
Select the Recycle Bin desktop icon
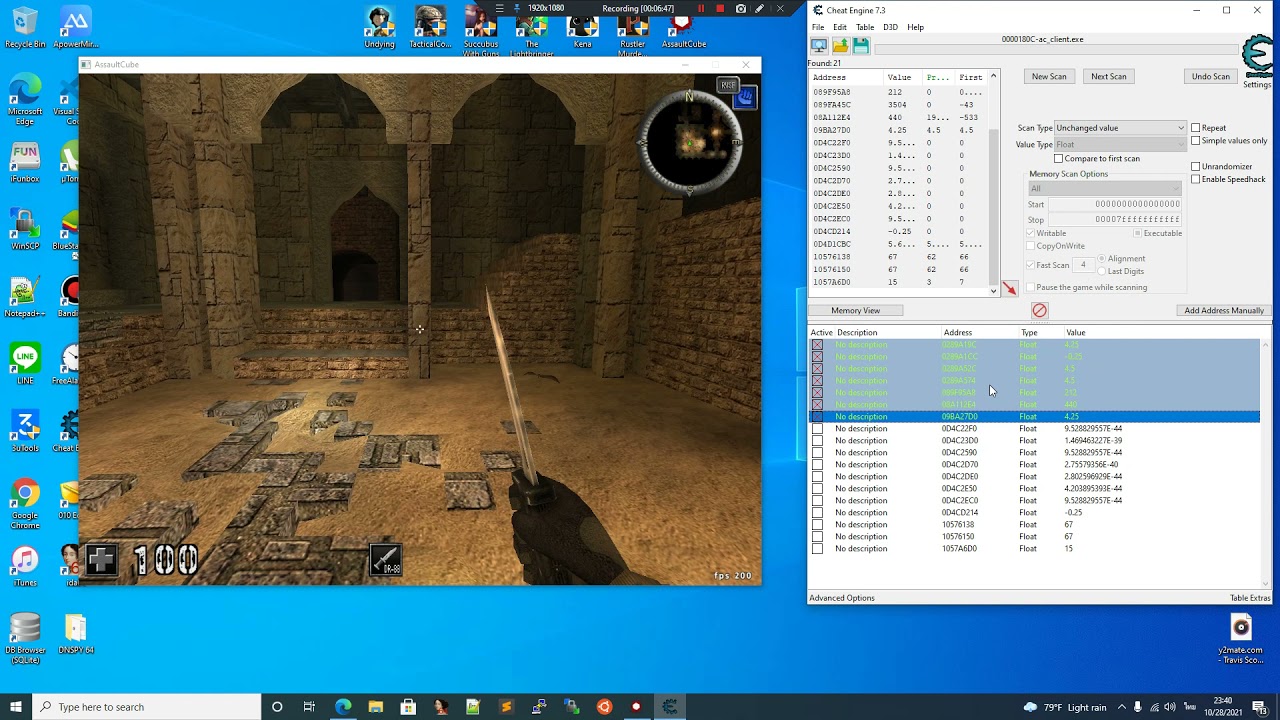(25, 27)
